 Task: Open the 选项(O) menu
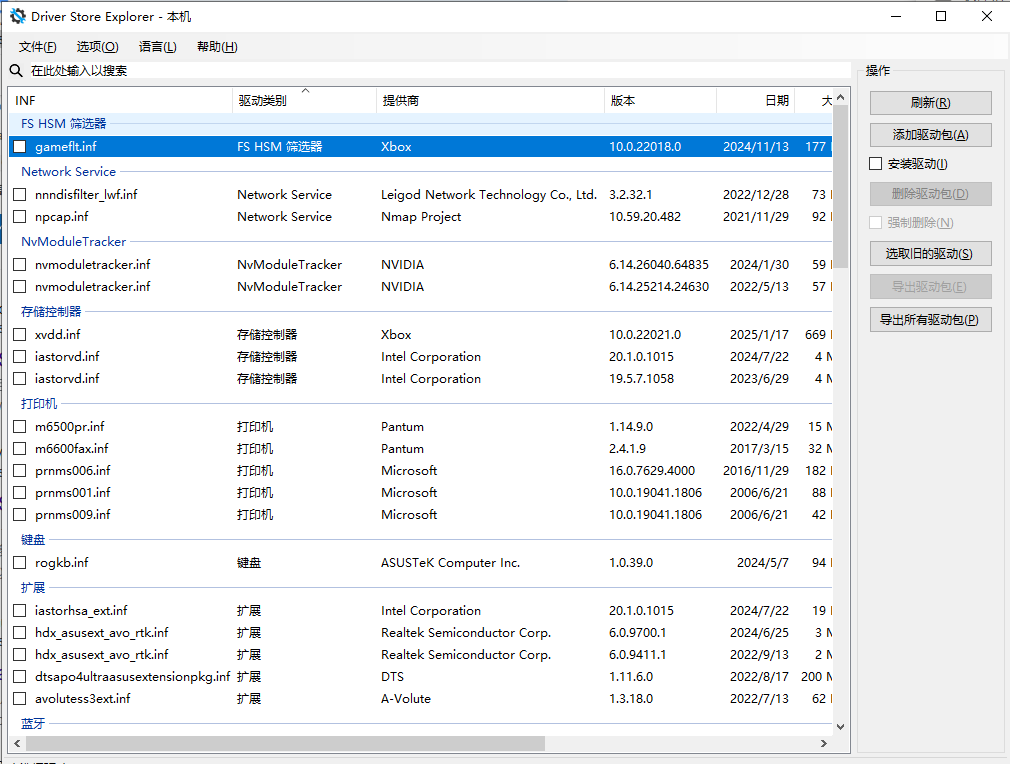click(x=97, y=46)
